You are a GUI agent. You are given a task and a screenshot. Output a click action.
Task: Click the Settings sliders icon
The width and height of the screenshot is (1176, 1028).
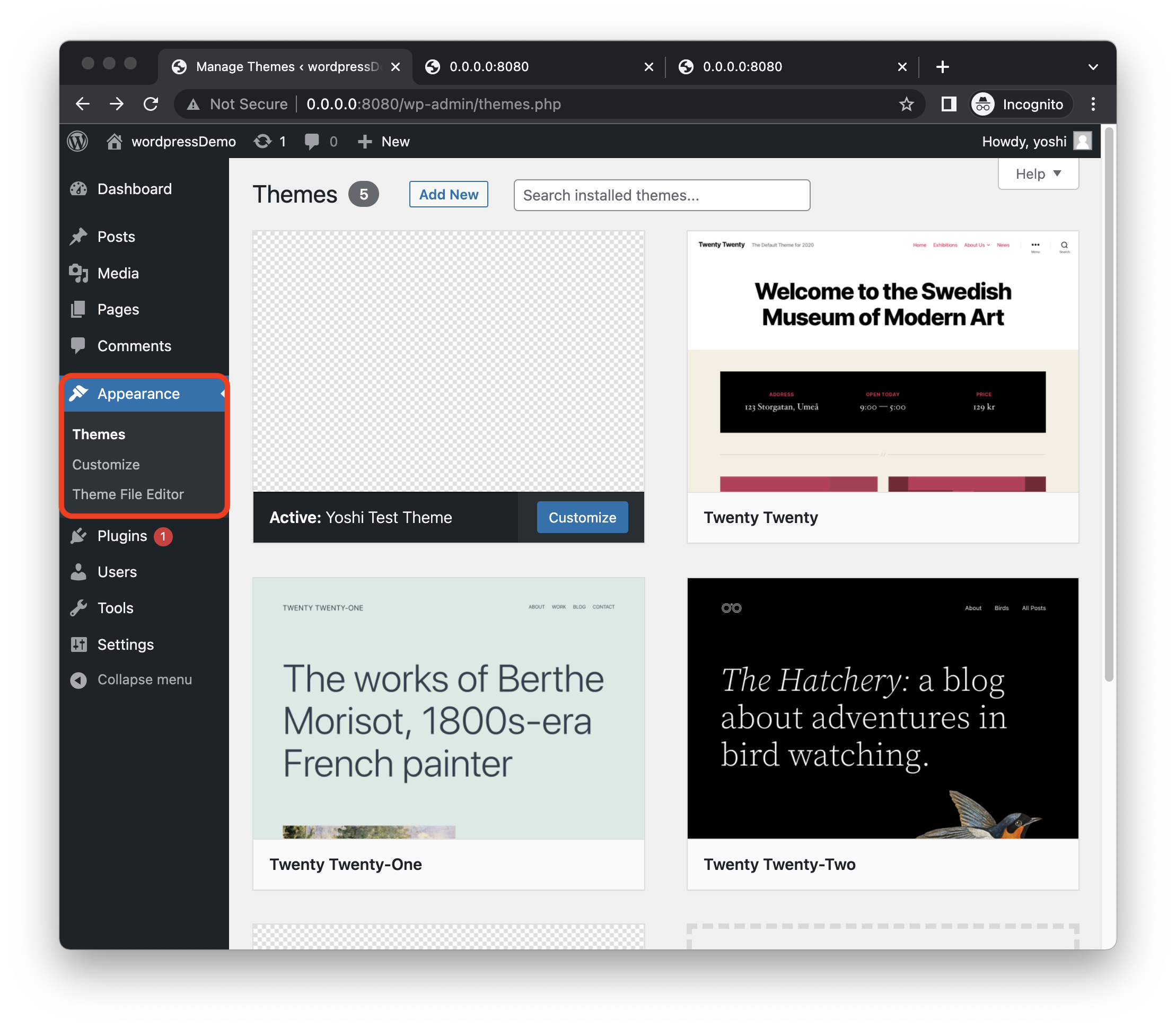pyautogui.click(x=78, y=644)
